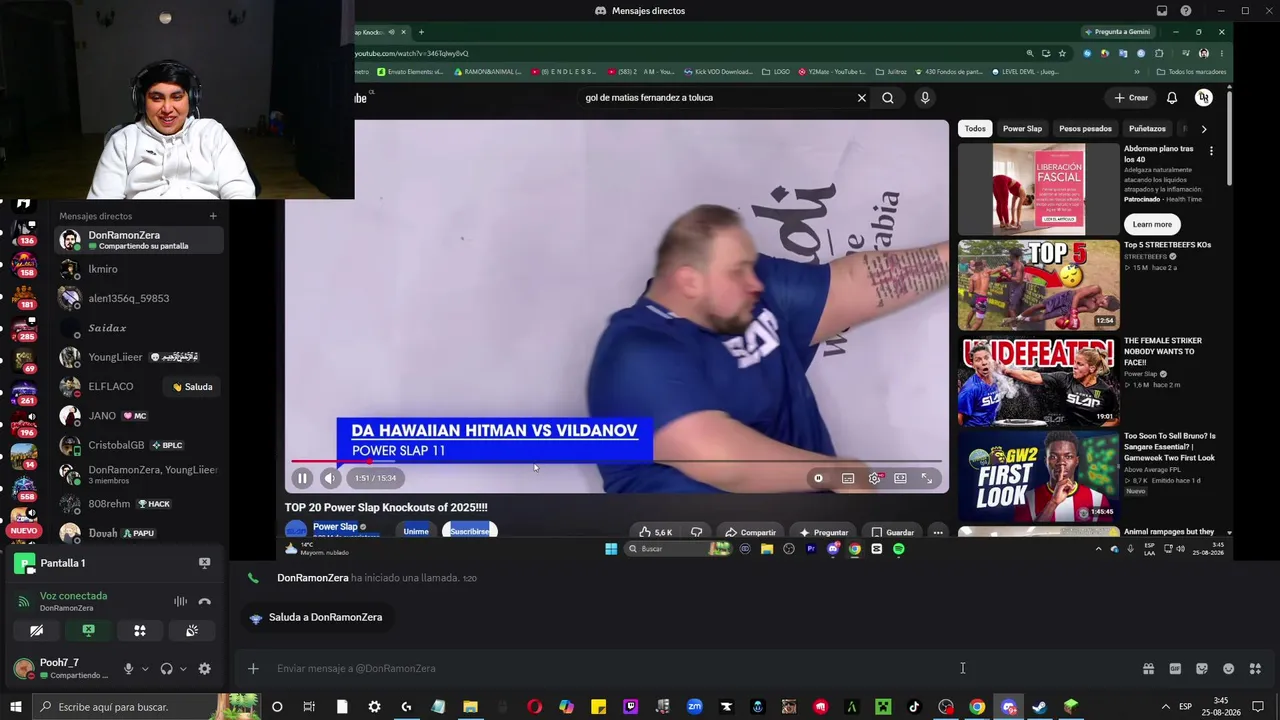Open the Discord GIF picker
This screenshot has height=720, width=1280.
coord(1175,669)
